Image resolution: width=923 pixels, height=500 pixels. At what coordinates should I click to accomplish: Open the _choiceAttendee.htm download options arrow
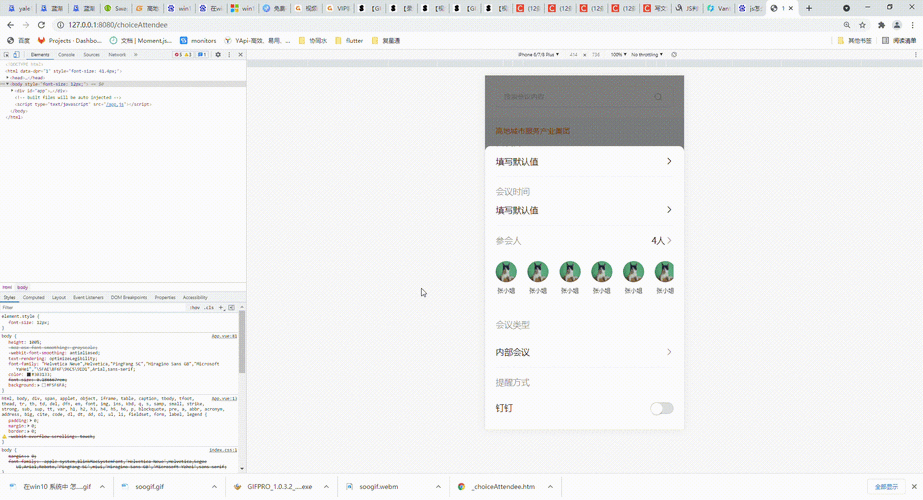click(550, 486)
